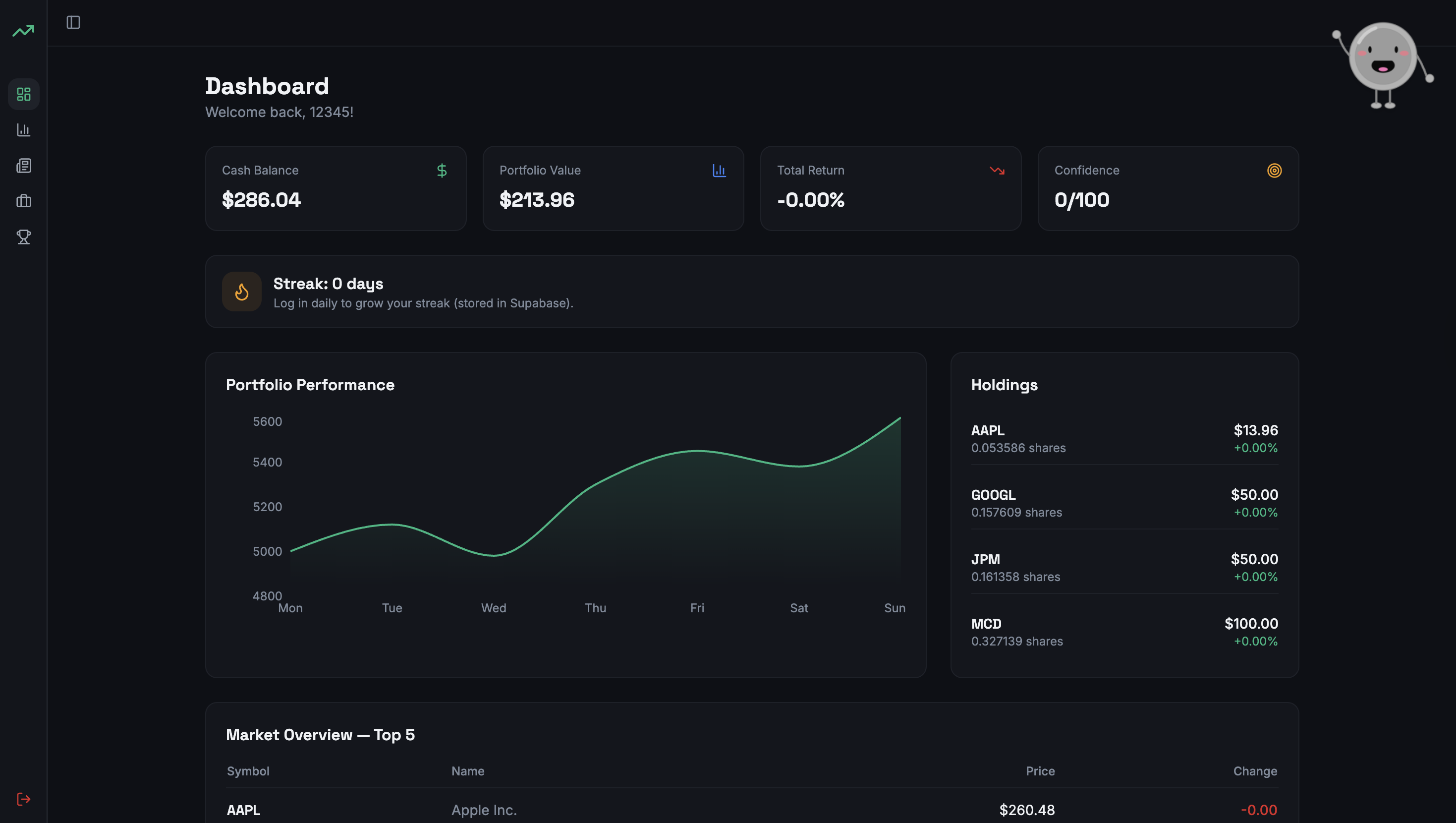Click the Symbol column header
This screenshot has width=1456, height=823.
click(248, 771)
